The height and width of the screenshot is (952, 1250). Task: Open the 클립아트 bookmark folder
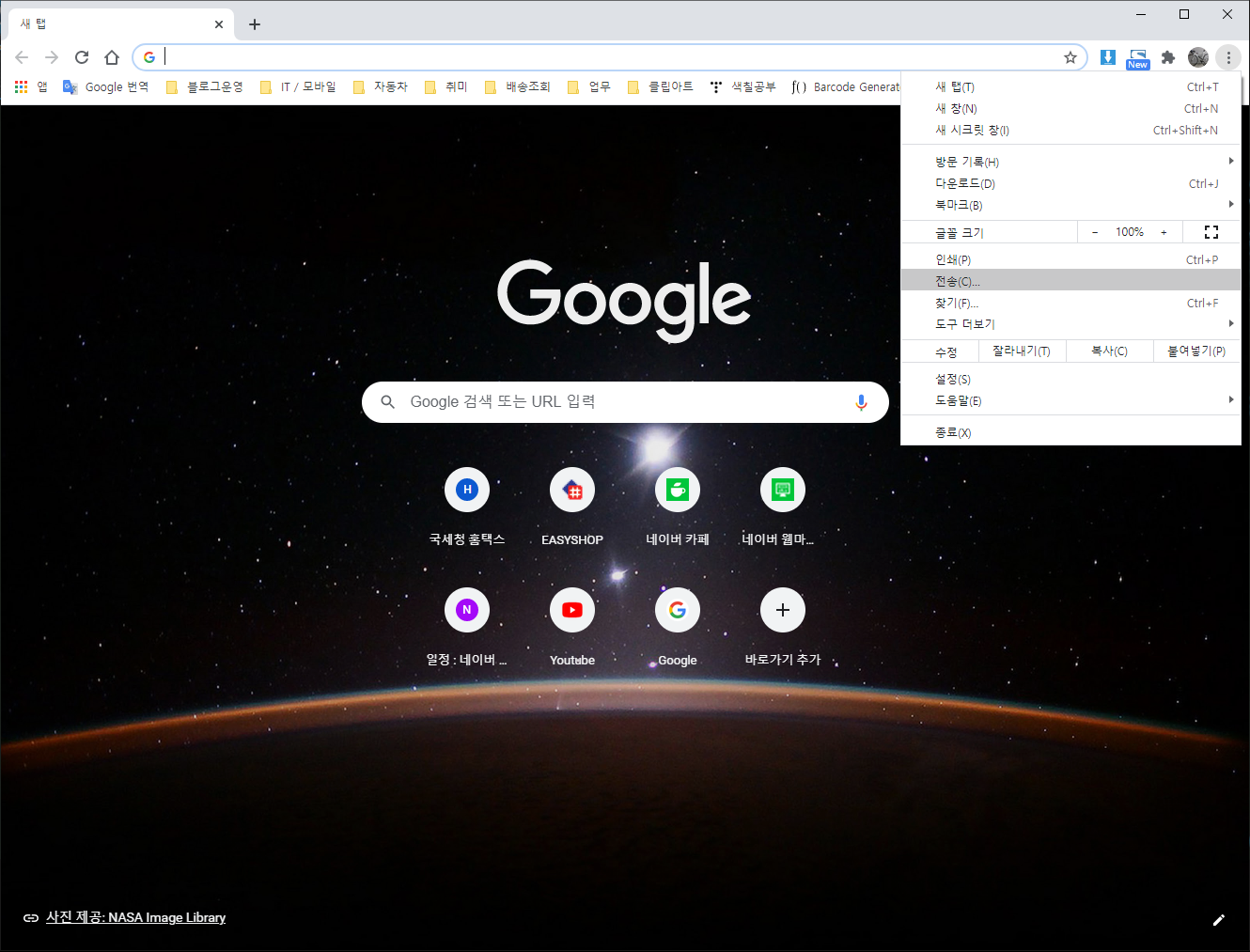[x=661, y=86]
